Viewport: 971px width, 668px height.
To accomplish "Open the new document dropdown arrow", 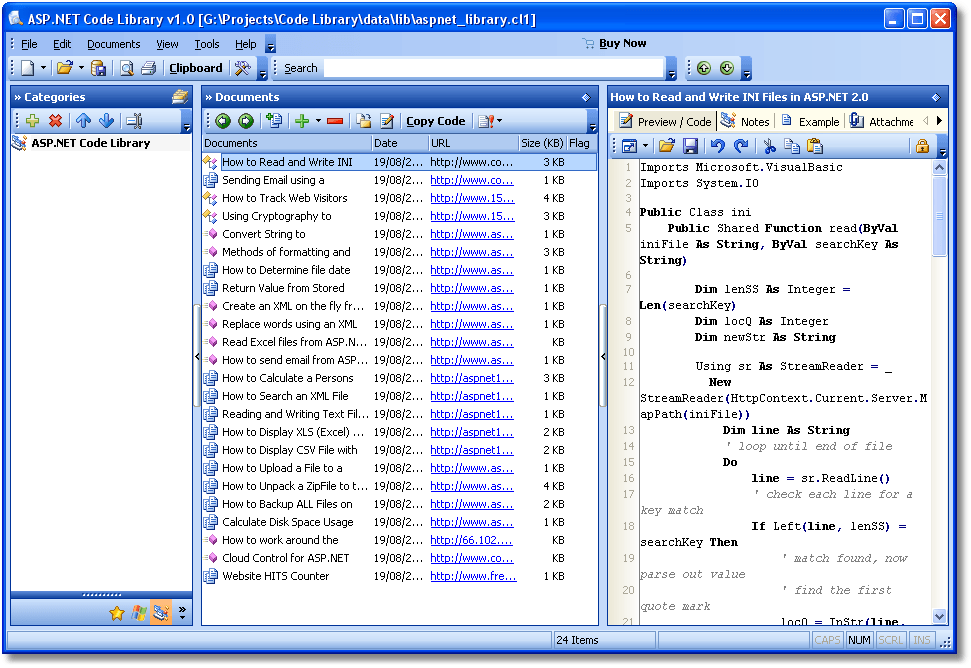I will click(x=42, y=68).
